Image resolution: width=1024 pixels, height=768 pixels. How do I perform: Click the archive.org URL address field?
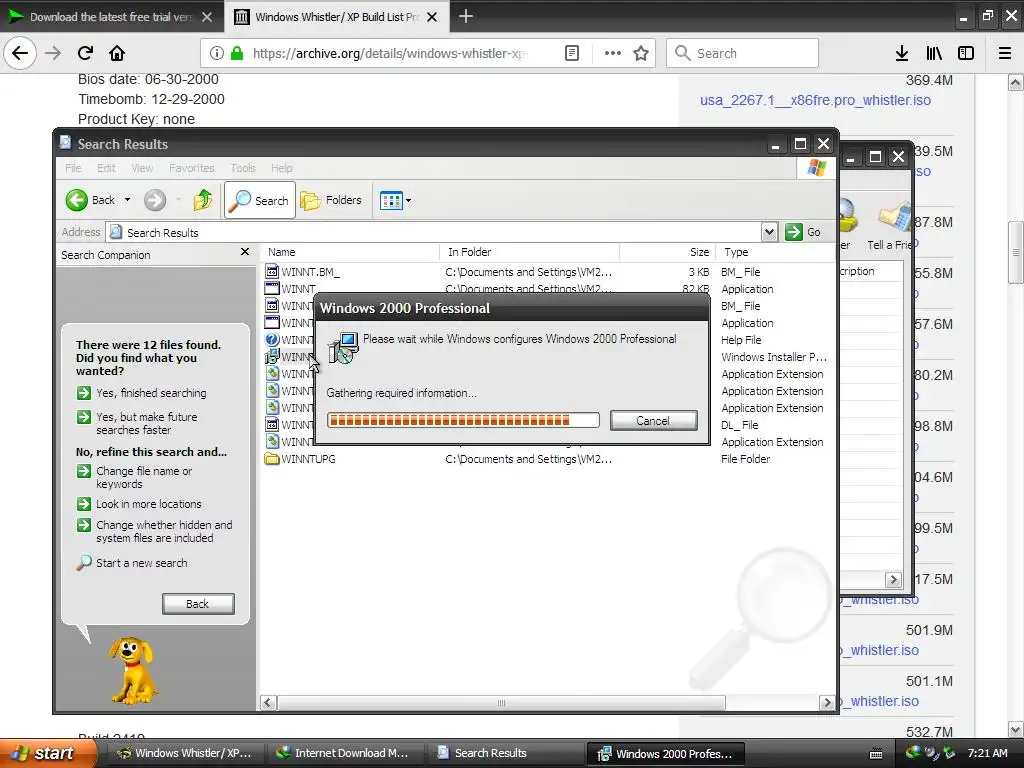click(389, 53)
